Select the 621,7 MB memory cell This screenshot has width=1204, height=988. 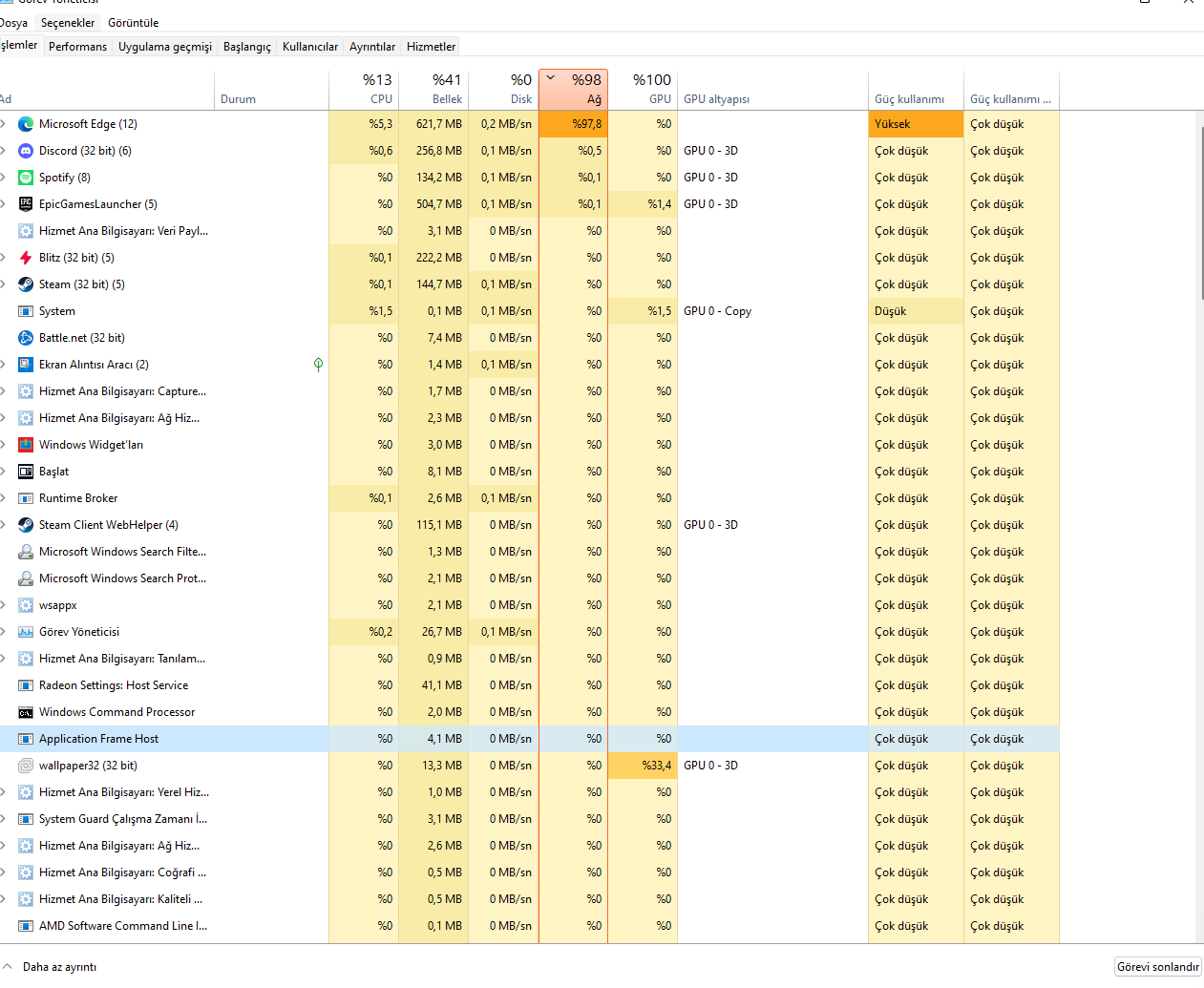click(433, 124)
